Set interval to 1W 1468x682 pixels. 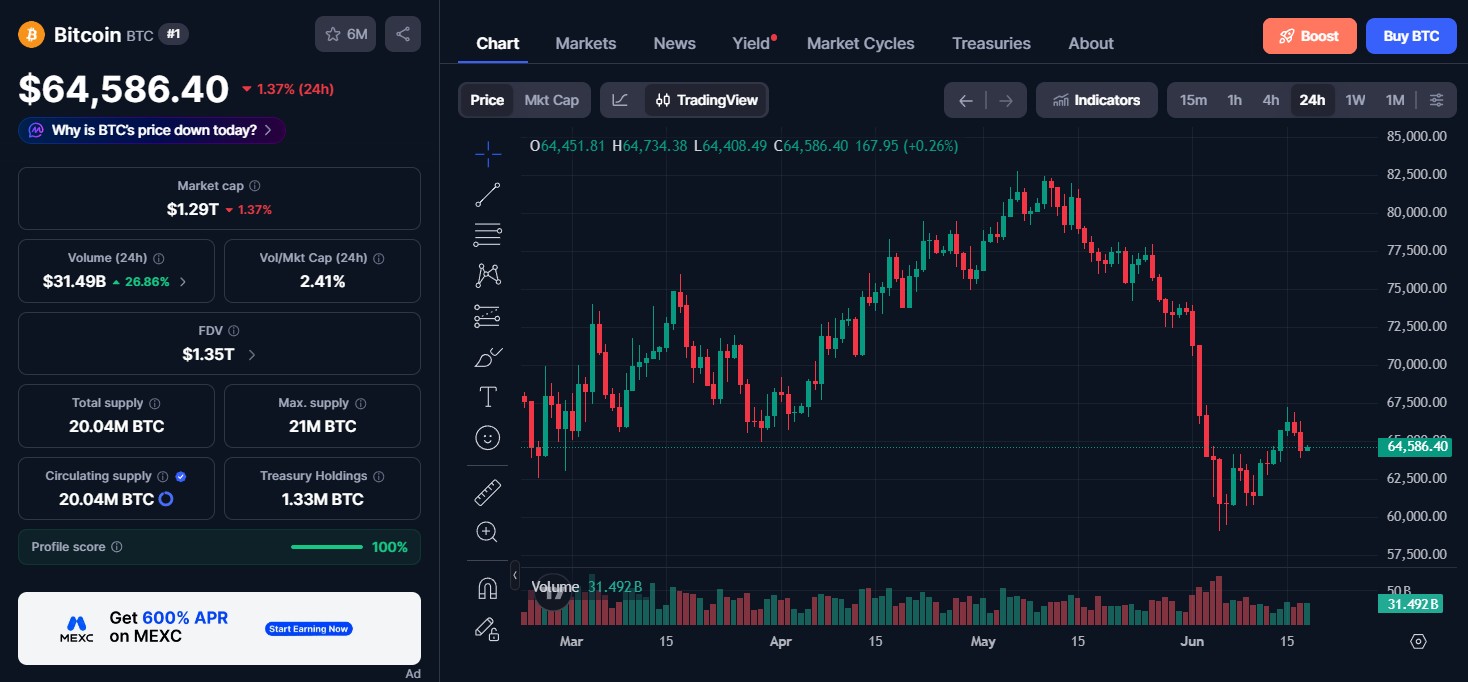point(1355,100)
